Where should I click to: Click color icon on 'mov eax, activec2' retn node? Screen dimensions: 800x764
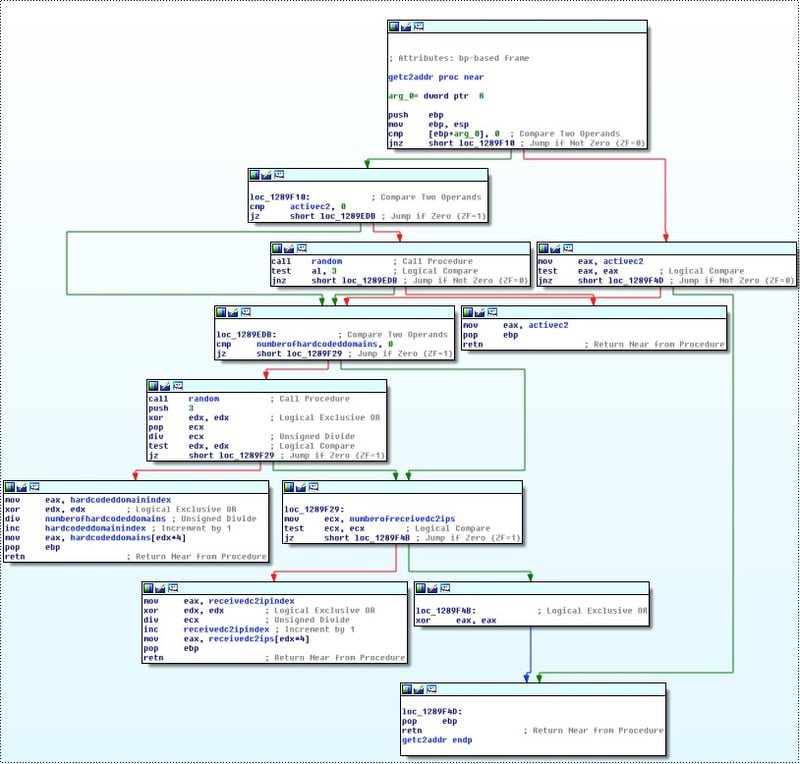pyautogui.click(x=468, y=312)
